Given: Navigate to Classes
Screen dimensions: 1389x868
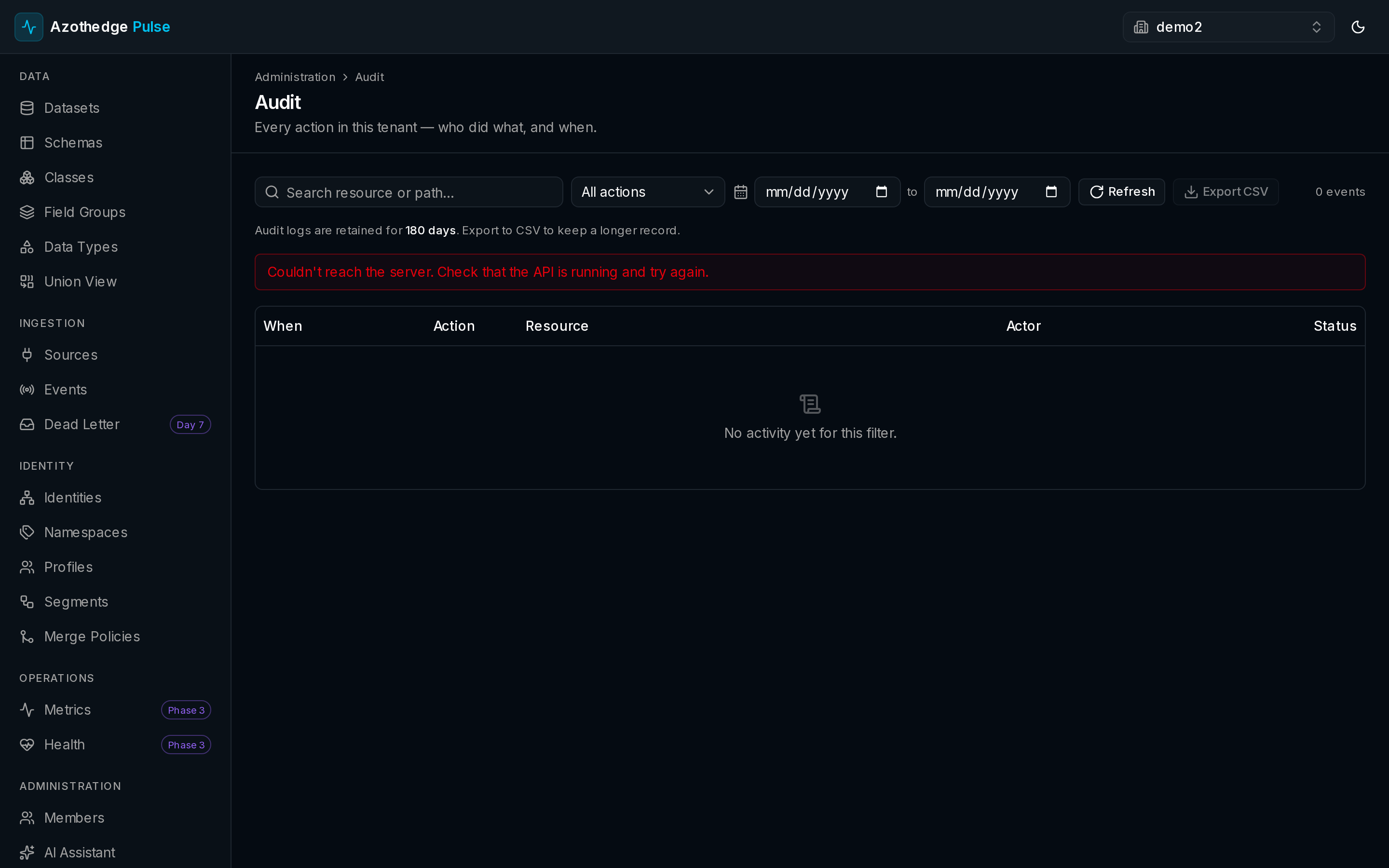Looking at the screenshot, I should [x=115, y=177].
